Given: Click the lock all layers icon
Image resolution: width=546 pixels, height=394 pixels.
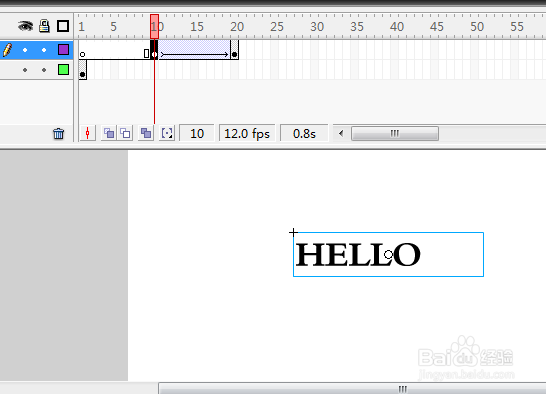Looking at the screenshot, I should pyautogui.click(x=44, y=26).
